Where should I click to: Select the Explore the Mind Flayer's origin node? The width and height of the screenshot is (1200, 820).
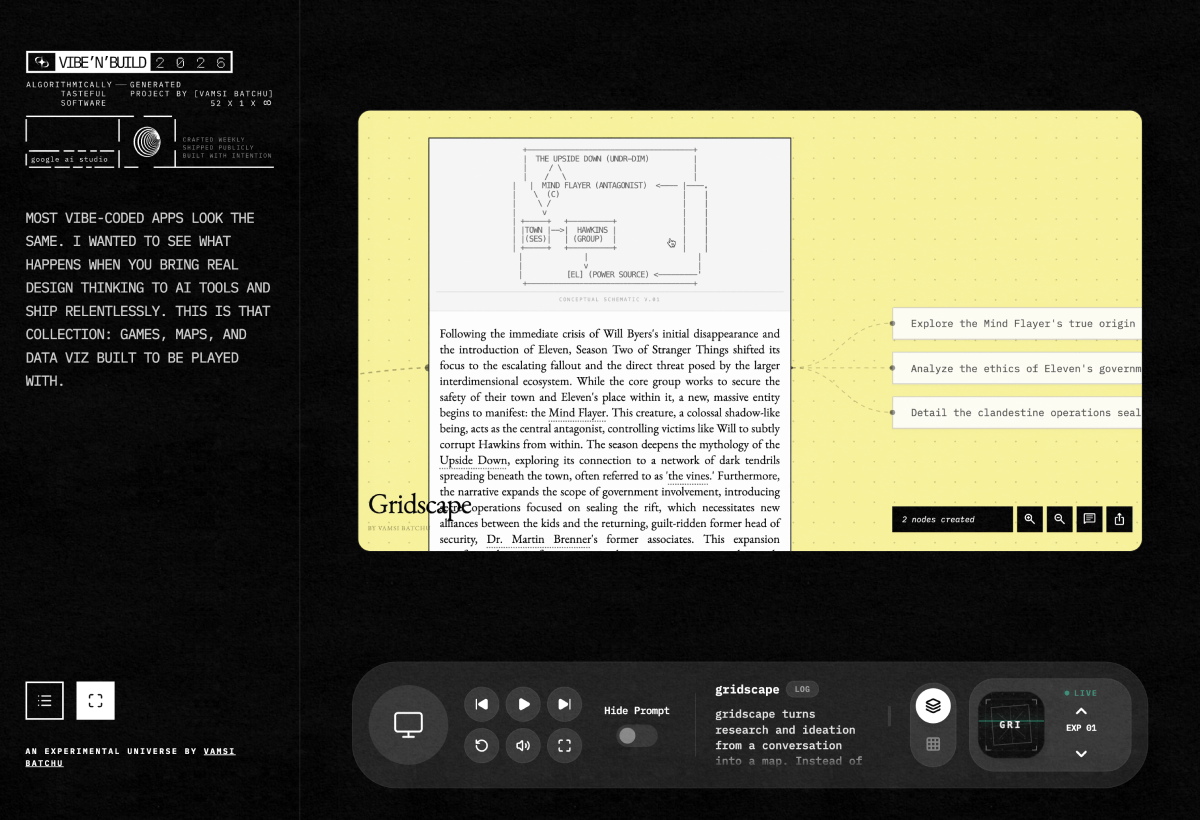[1020, 324]
